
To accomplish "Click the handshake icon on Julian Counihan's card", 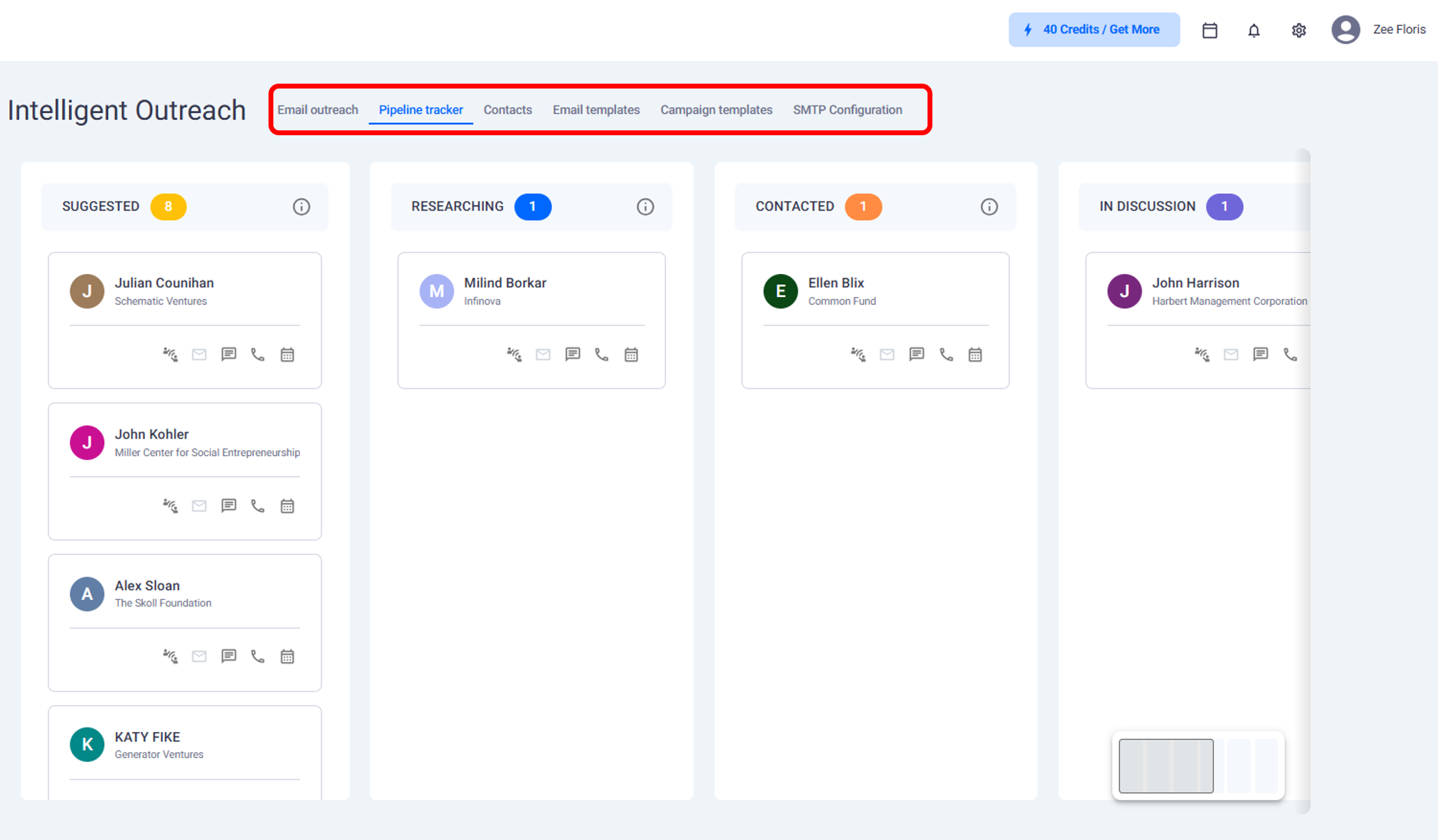I will click(170, 355).
